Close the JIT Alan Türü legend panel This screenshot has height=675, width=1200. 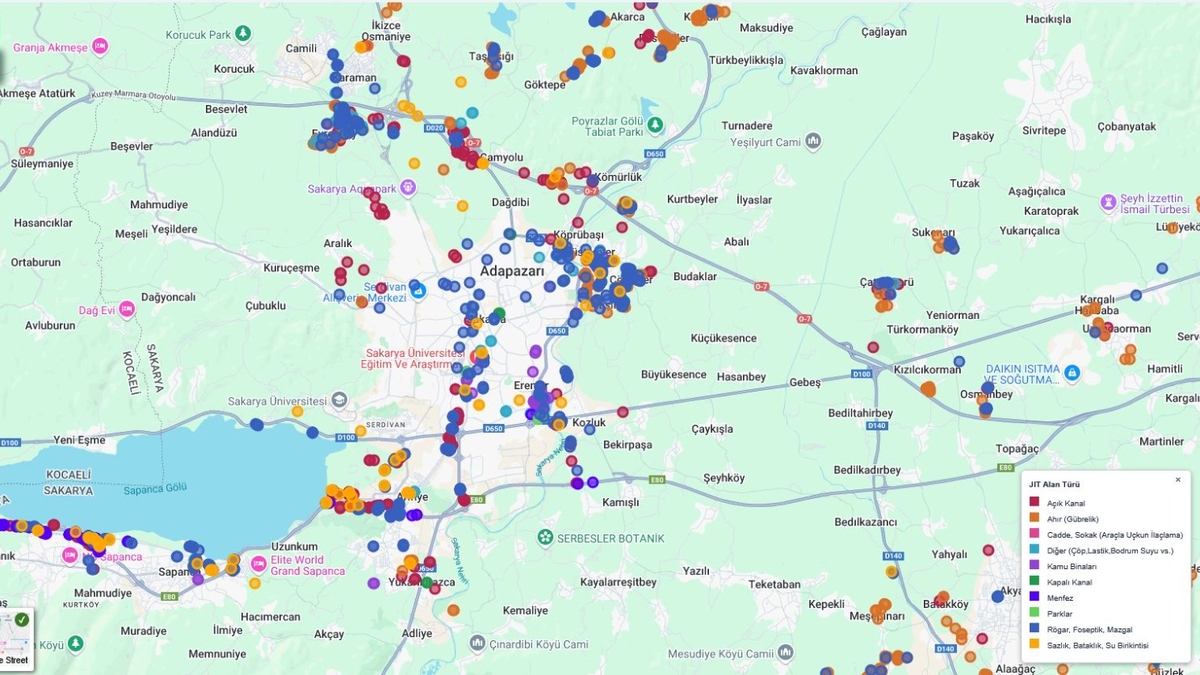[x=1177, y=480]
